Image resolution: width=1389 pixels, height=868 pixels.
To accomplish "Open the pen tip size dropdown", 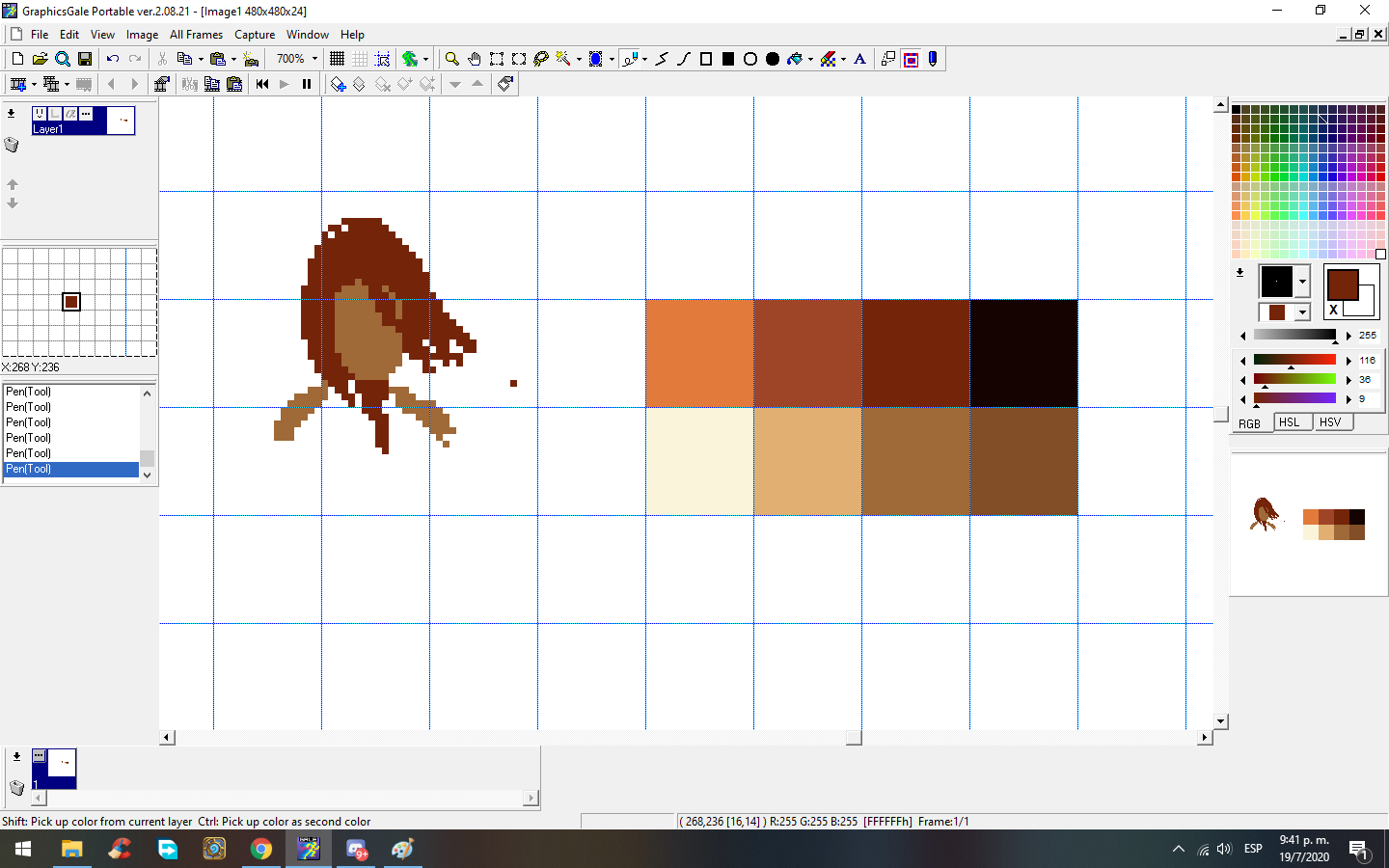I will click(x=1302, y=282).
